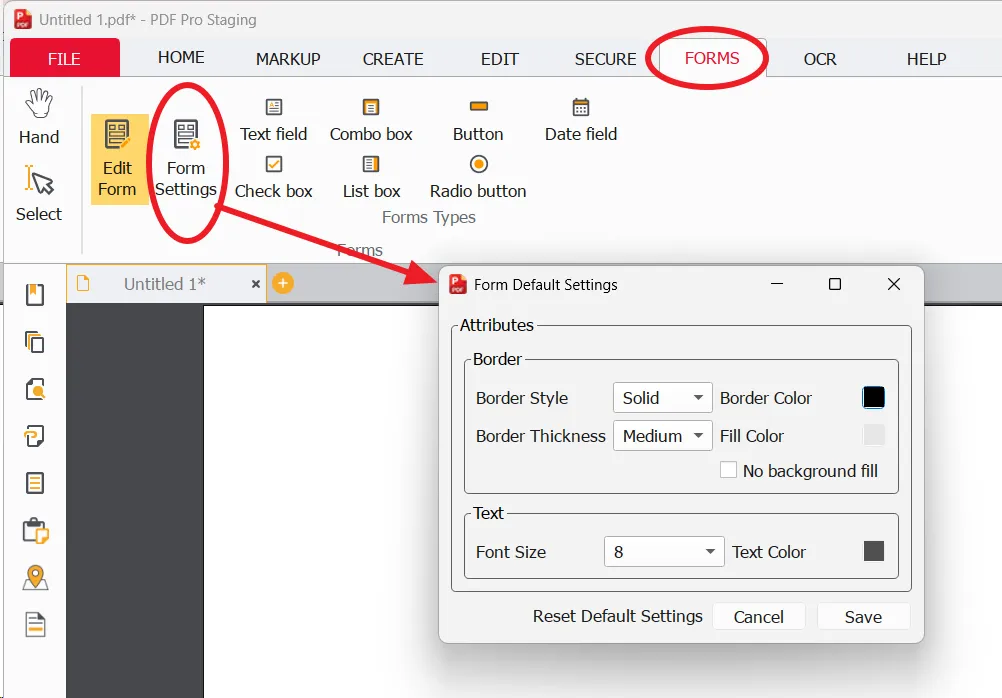Viewport: 1002px width, 698px height.
Task: Open clipboard paste sidebar icon
Action: click(35, 531)
